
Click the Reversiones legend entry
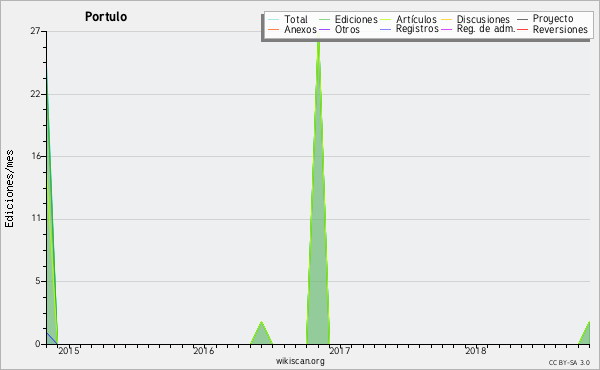click(x=552, y=29)
